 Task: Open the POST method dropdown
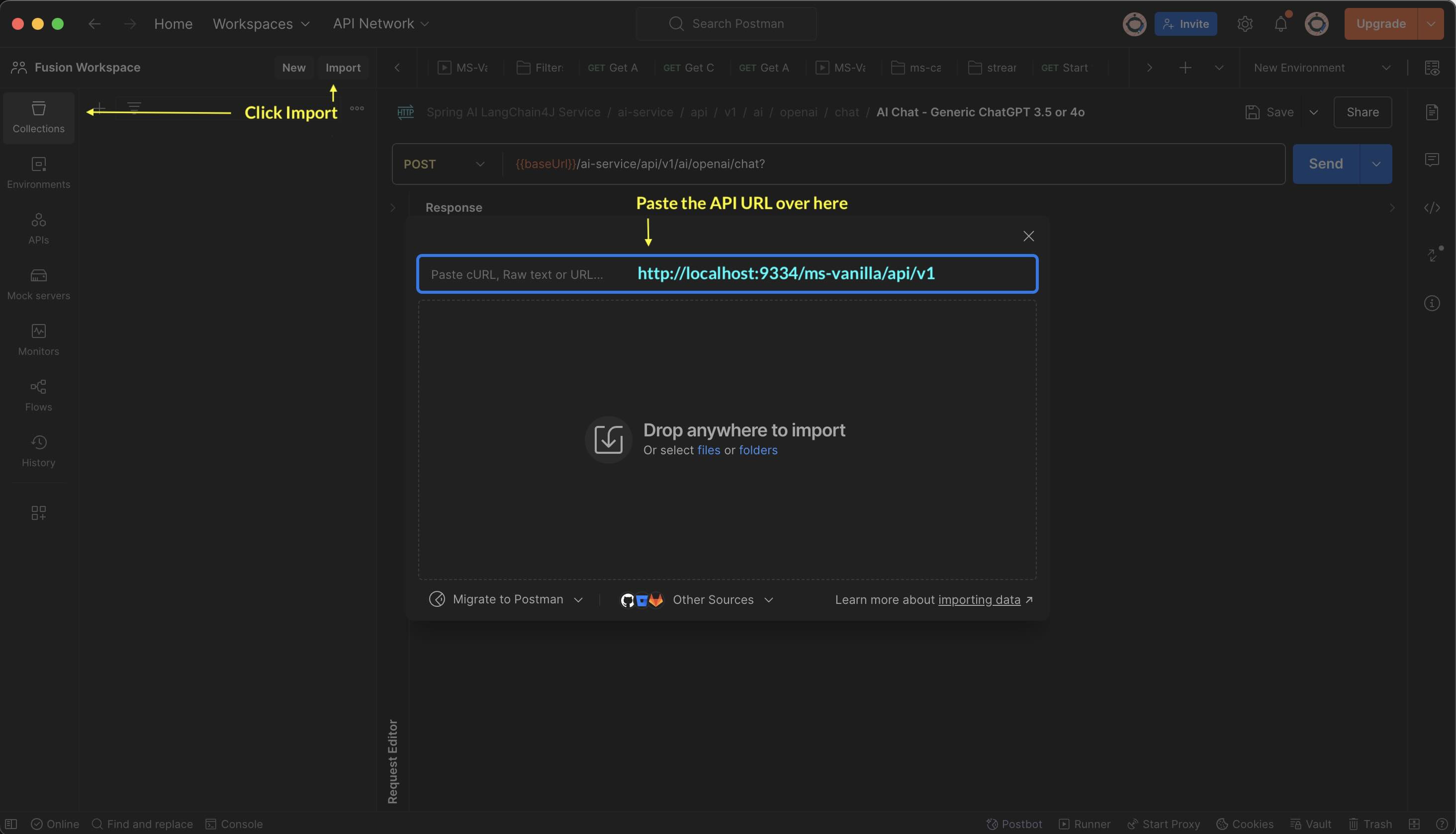444,164
